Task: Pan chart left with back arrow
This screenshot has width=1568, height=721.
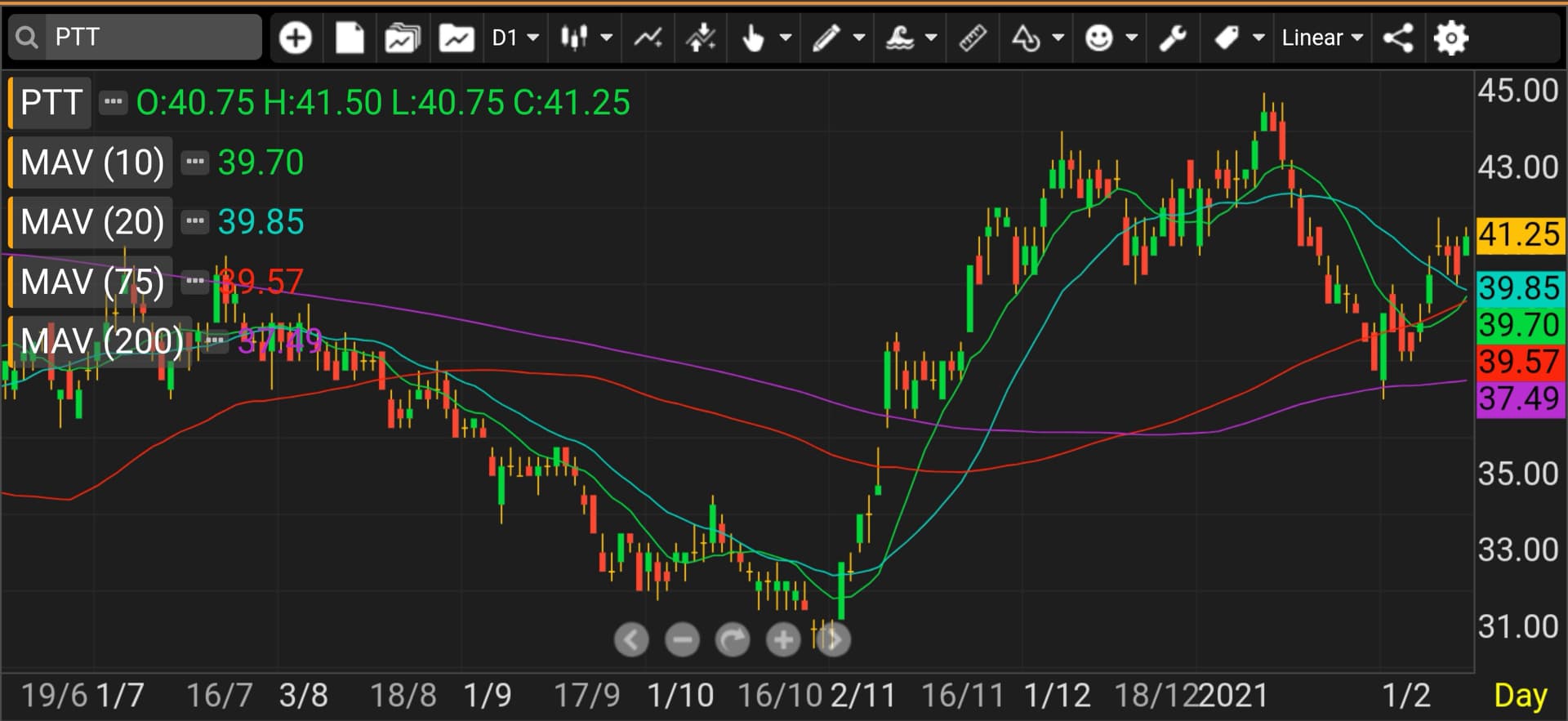Action: [631, 640]
